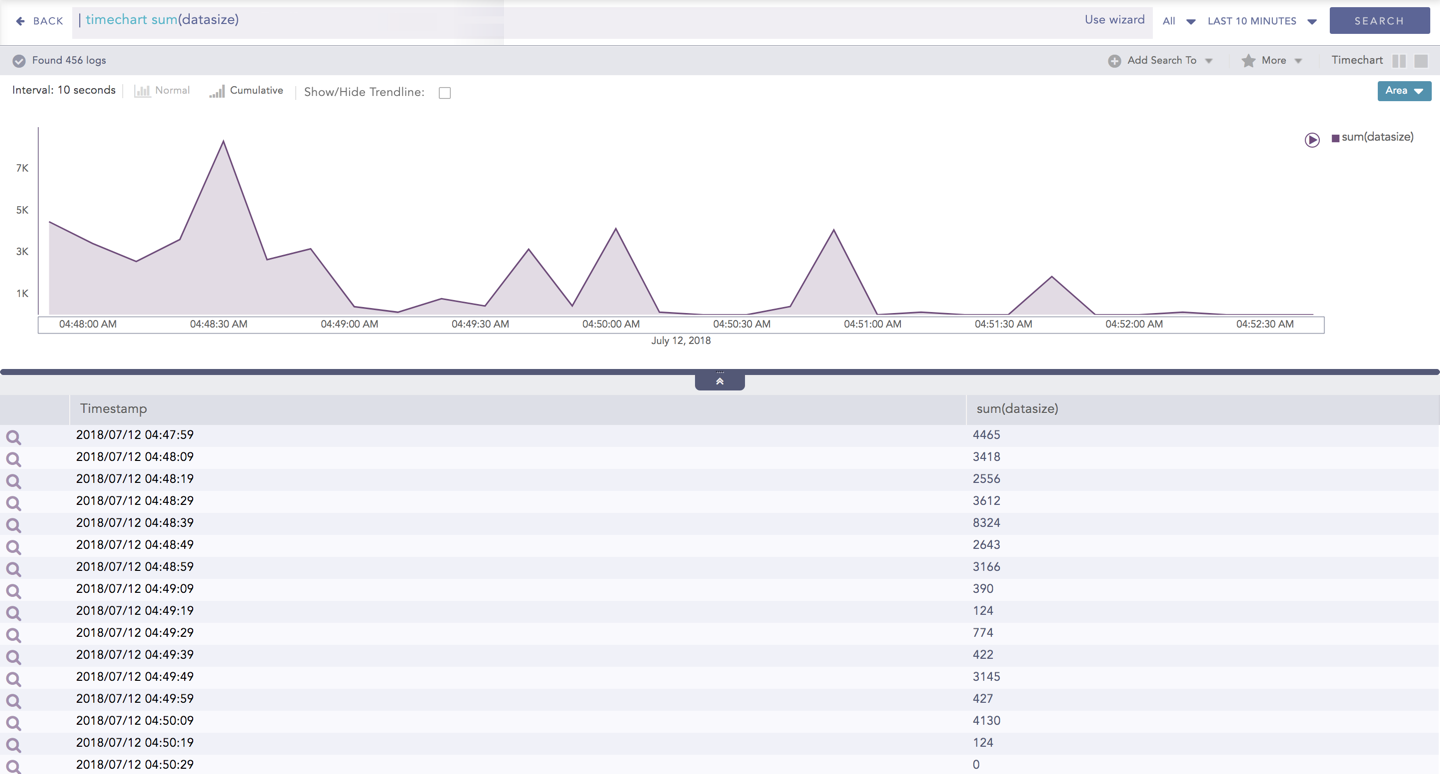
Task: Open the Last 10 Minutes time range dropdown
Action: pyautogui.click(x=1261, y=21)
